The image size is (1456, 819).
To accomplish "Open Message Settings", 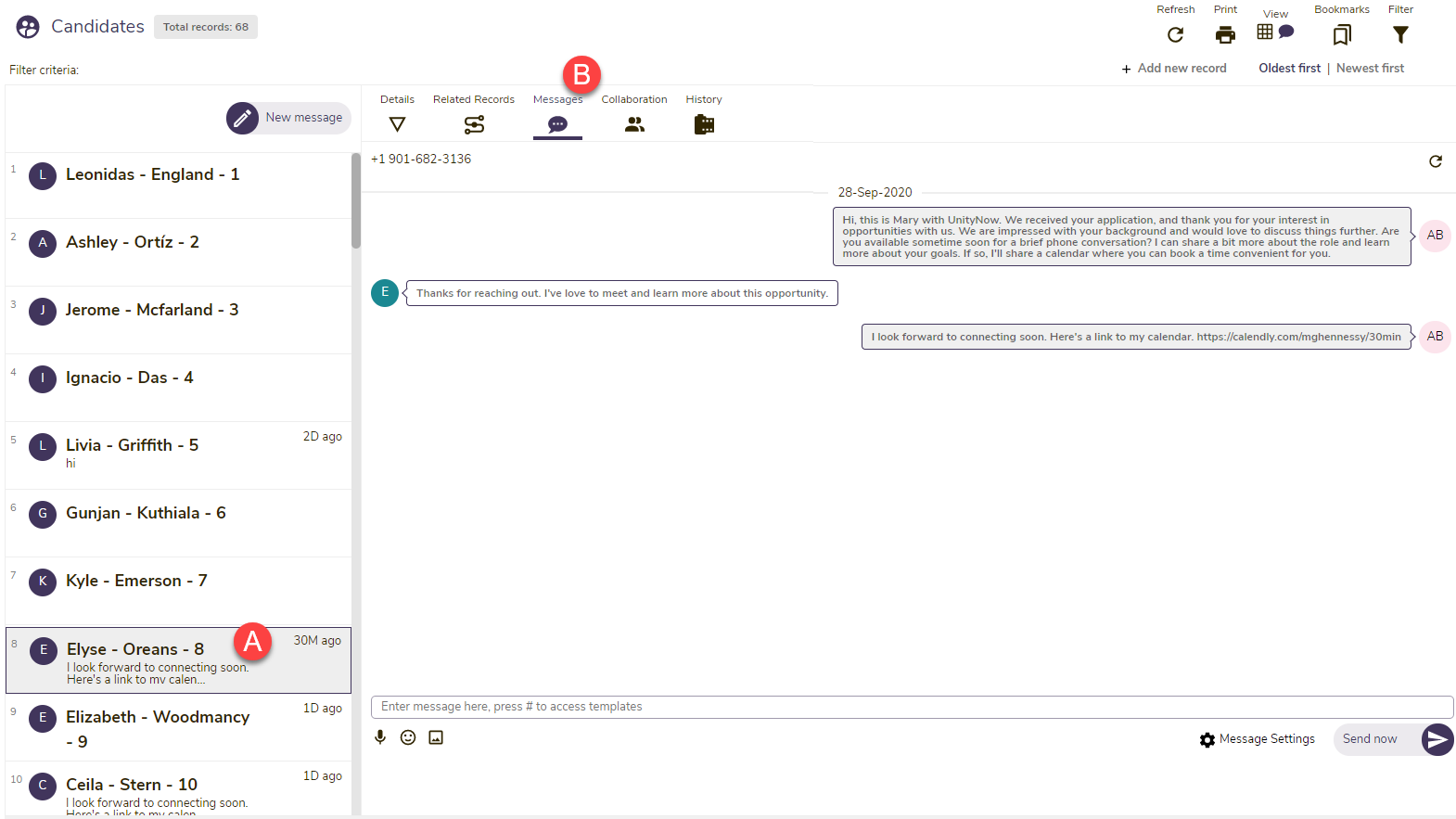I will click(x=1258, y=739).
